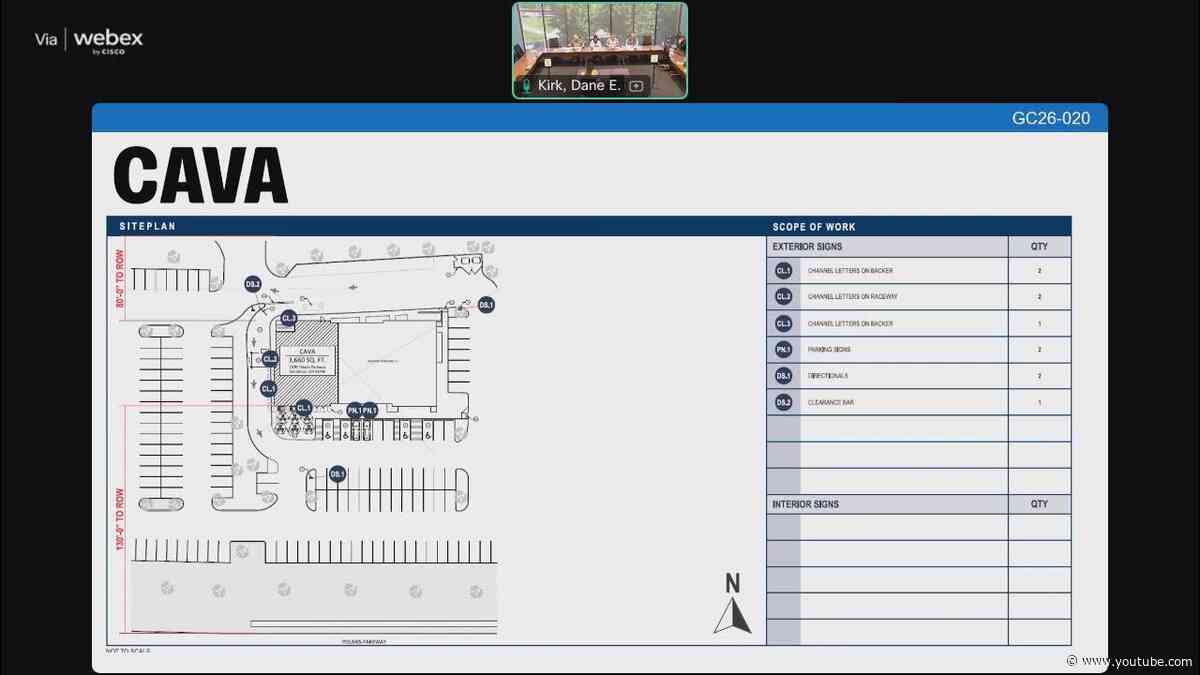Click the DS.1 marker at the northeast building corner

pos(486,304)
